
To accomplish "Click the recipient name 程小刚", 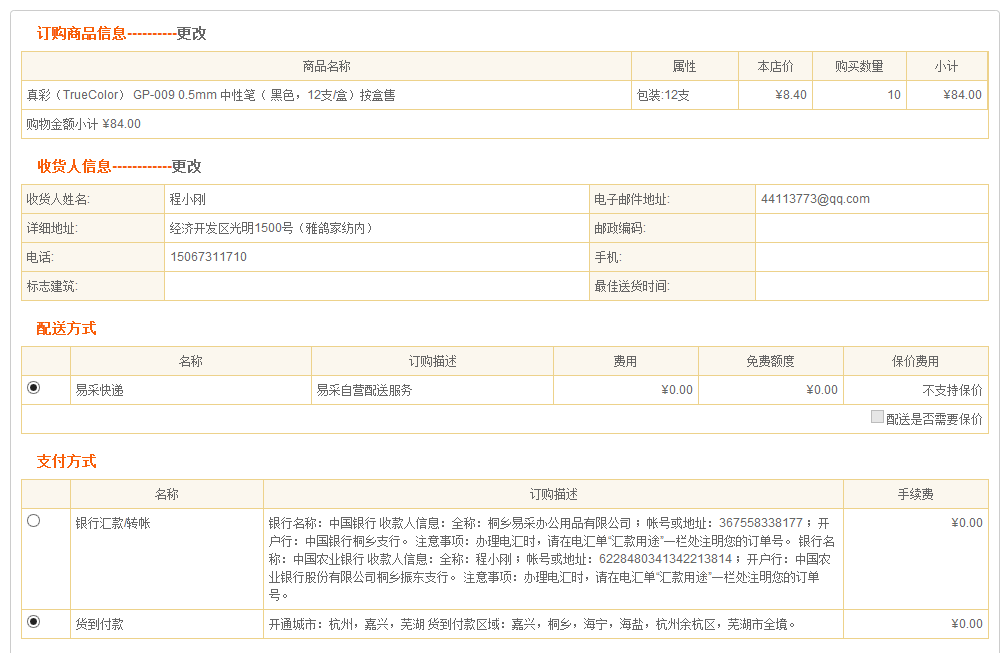I will 188,199.
